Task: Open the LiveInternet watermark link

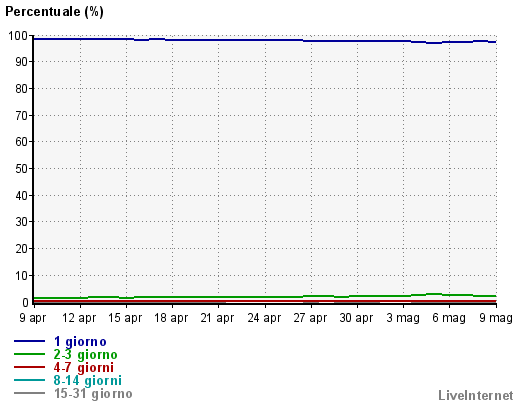Action: click(476, 395)
